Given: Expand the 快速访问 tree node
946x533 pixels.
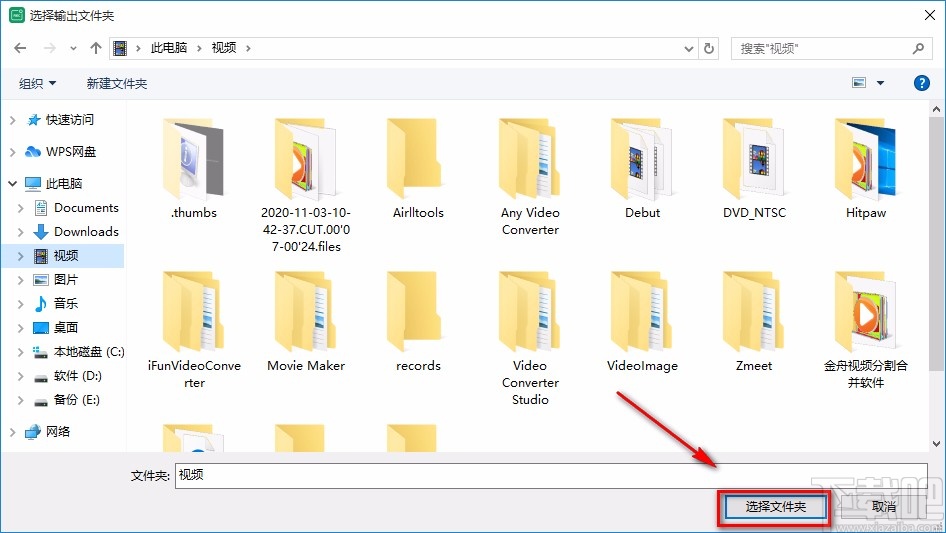Looking at the screenshot, I should (x=12, y=120).
